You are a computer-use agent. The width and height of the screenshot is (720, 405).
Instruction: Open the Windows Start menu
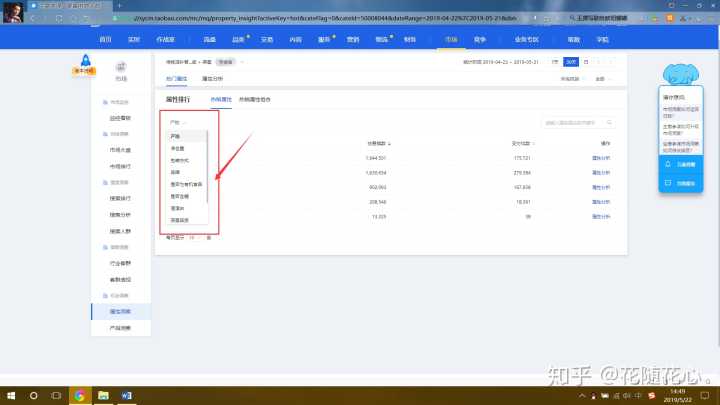(11, 395)
